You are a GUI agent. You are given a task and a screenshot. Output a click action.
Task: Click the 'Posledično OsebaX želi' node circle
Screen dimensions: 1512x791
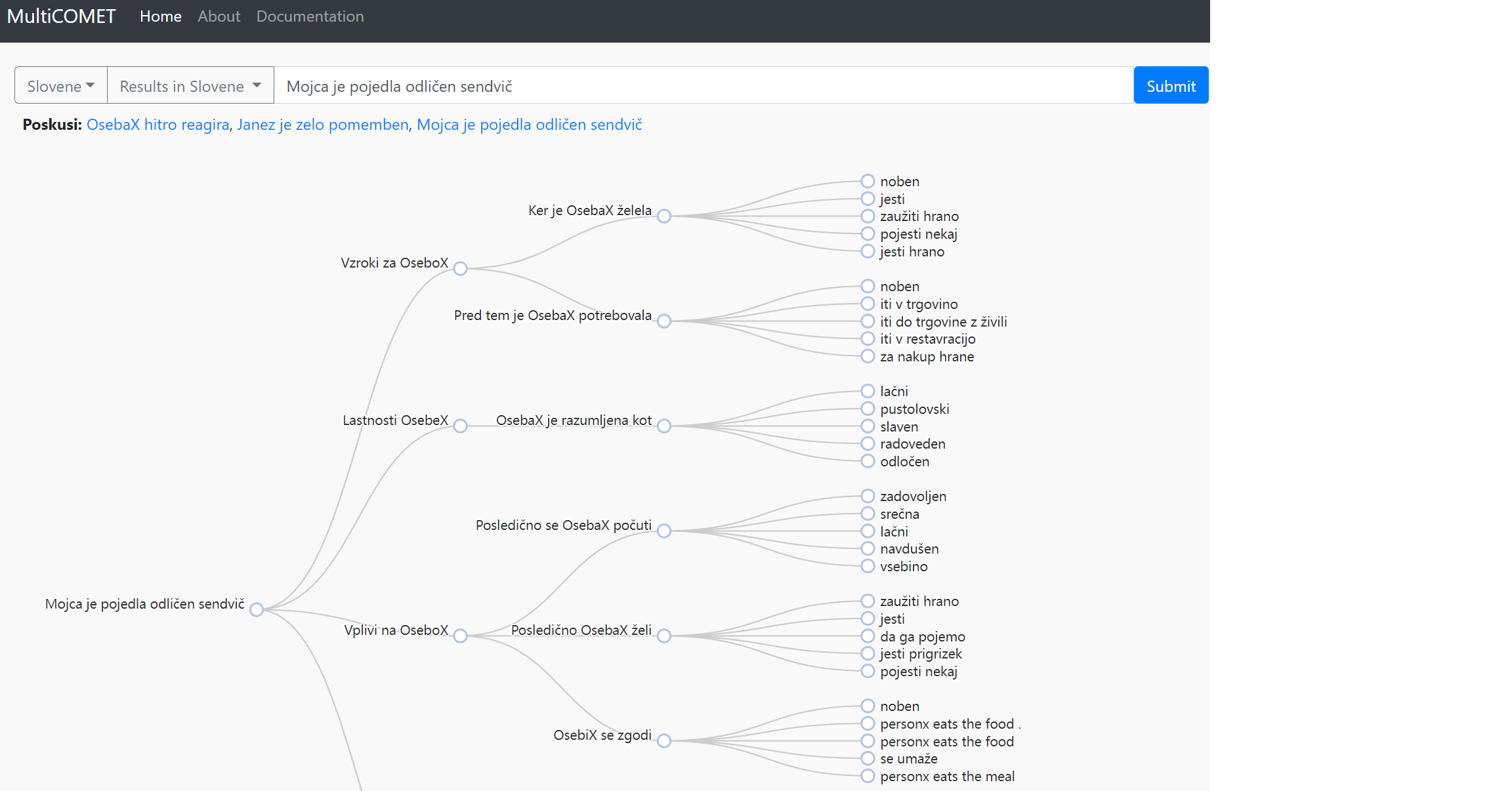click(663, 636)
